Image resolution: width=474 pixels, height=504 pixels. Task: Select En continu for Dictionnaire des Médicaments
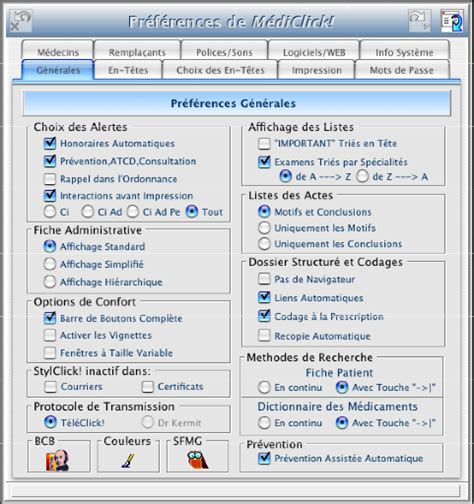tap(264, 423)
